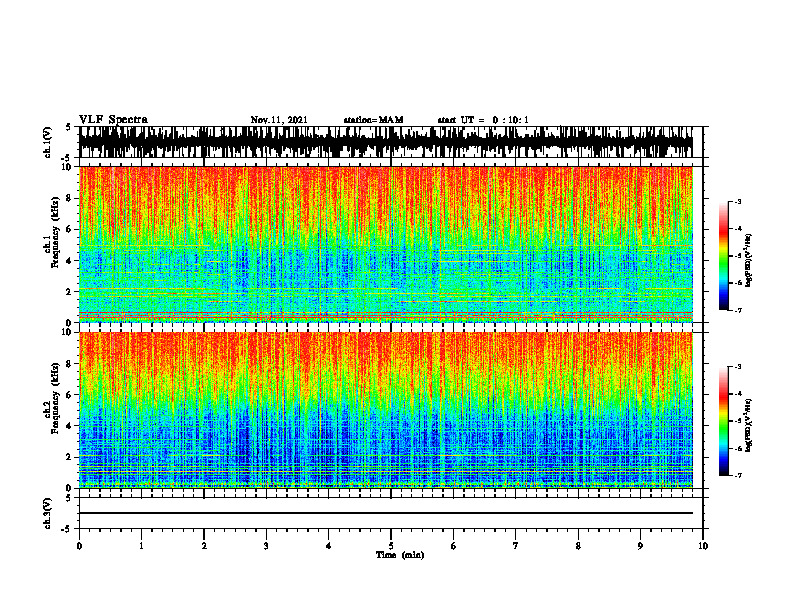Click the "-7" label on ch.1 colorbar
Viewport: 792px width, 612px height.
[737, 310]
